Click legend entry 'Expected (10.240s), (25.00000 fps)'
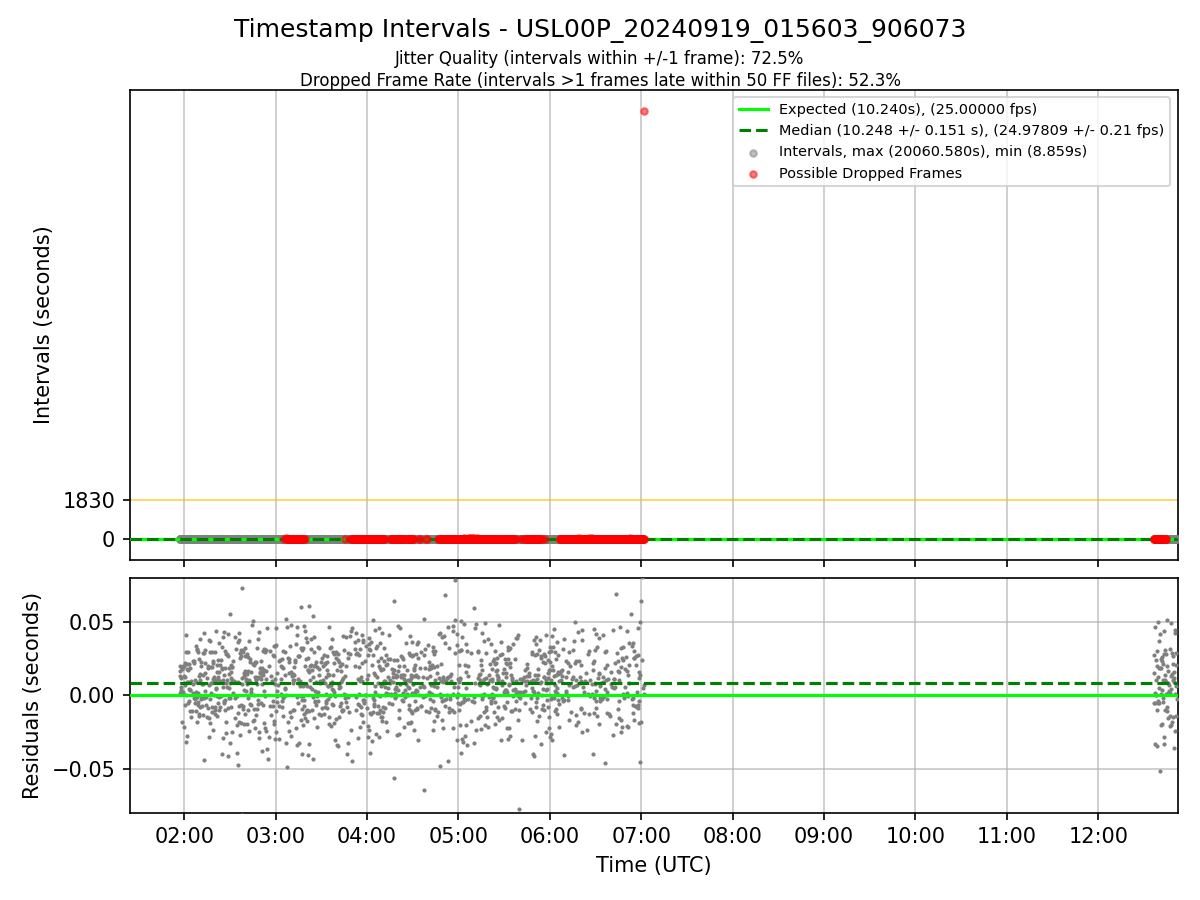 coord(907,109)
